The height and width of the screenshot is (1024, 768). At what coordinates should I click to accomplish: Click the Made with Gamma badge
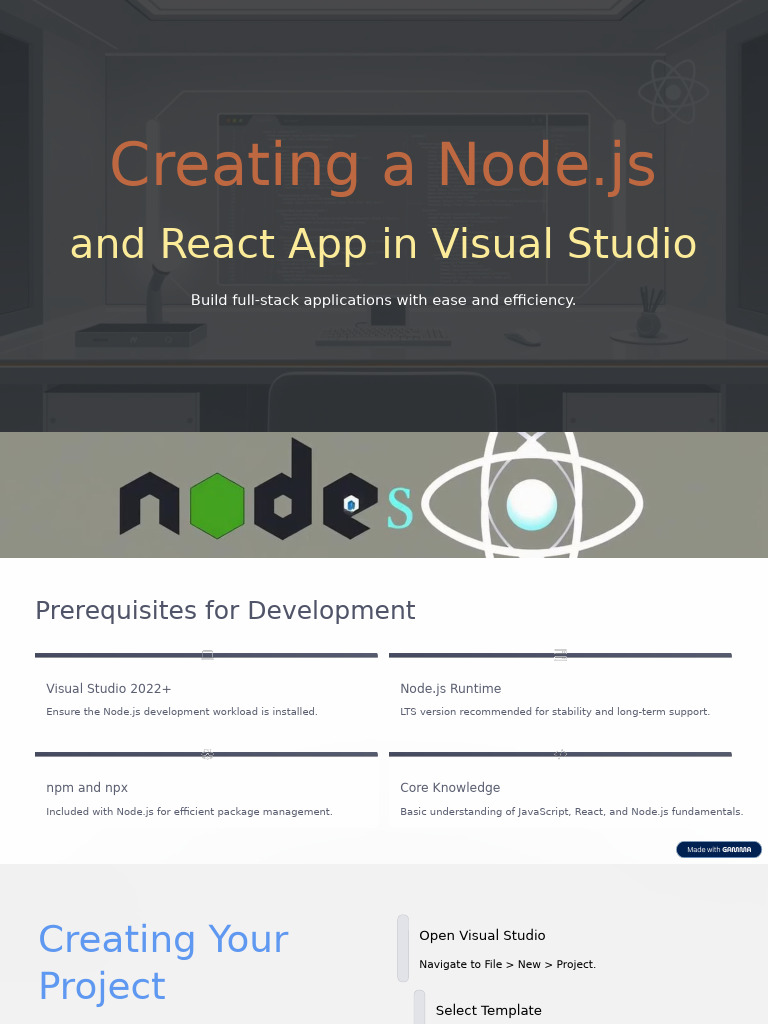pos(718,849)
